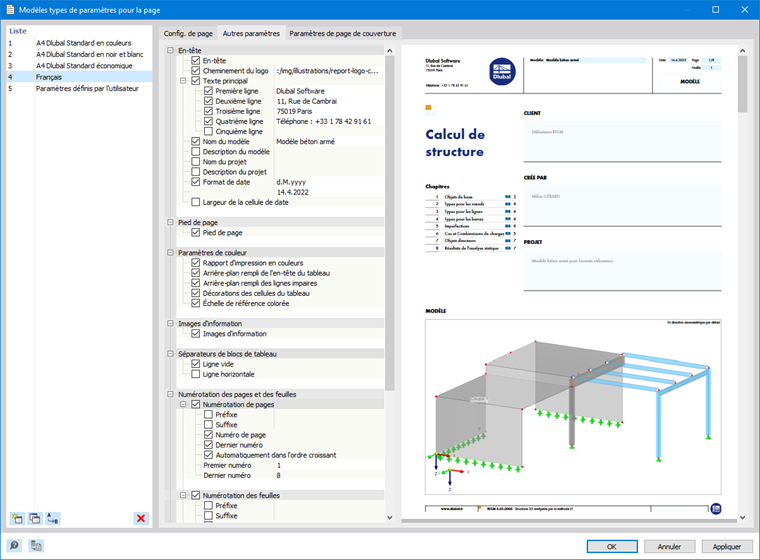The image size is (760, 560).
Task: Click the round blue icon in the preview footer
Action: (x=716, y=509)
